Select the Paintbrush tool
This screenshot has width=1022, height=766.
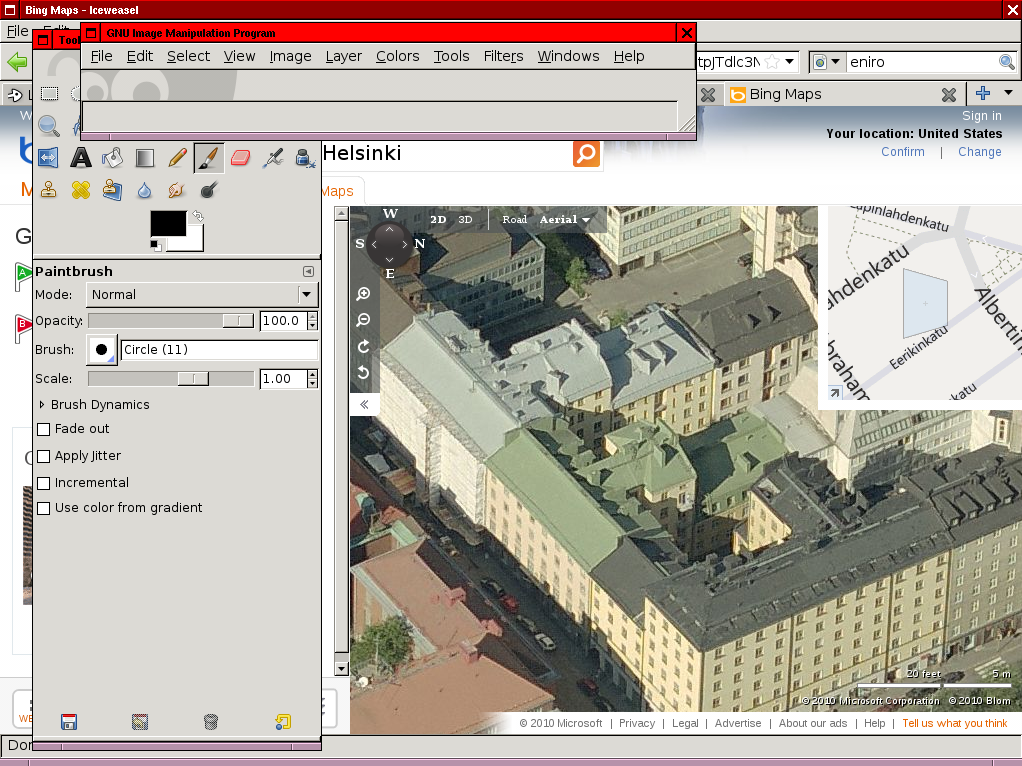(x=209, y=158)
